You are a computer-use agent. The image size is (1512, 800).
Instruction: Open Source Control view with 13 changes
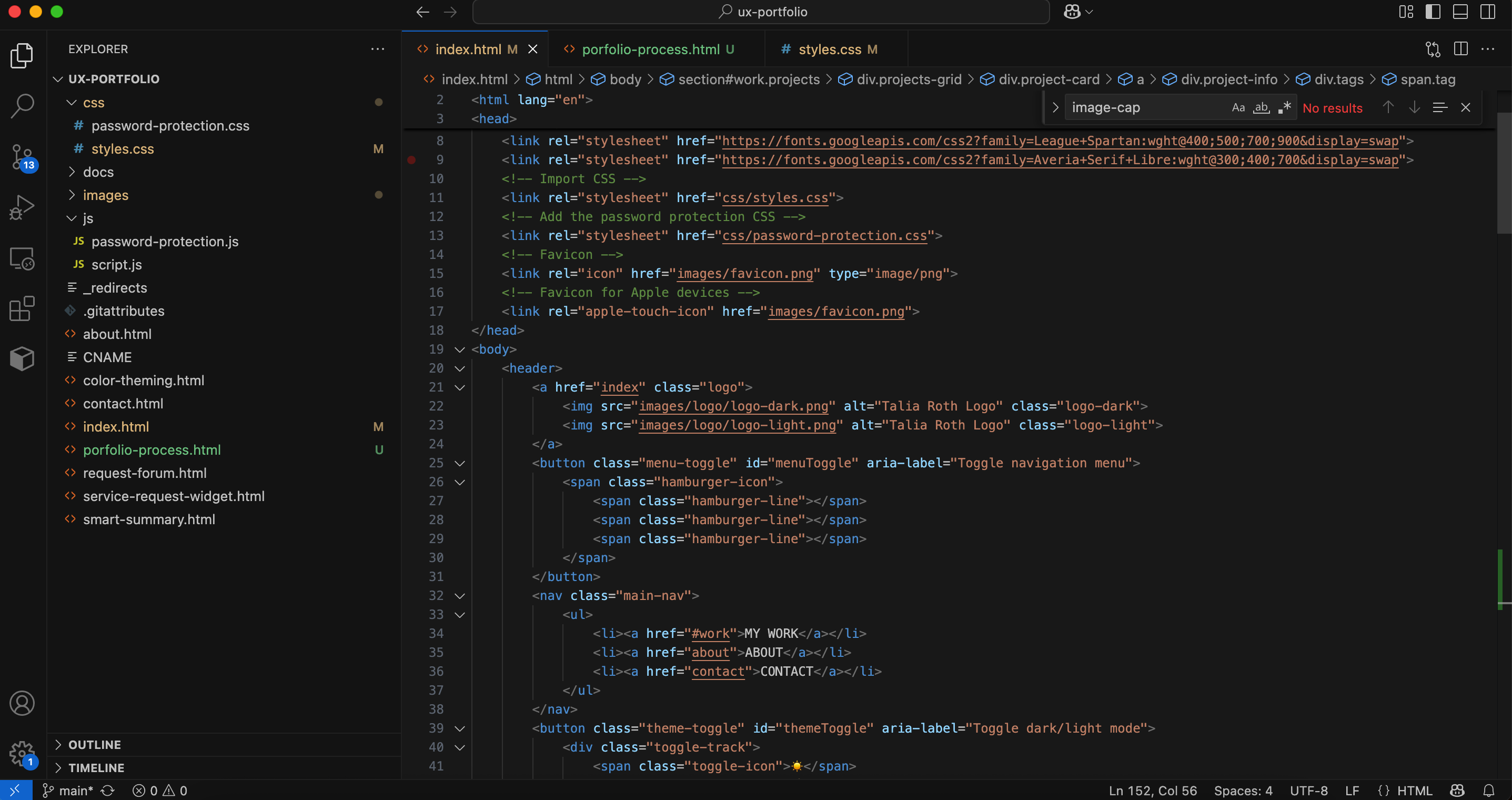point(22,157)
